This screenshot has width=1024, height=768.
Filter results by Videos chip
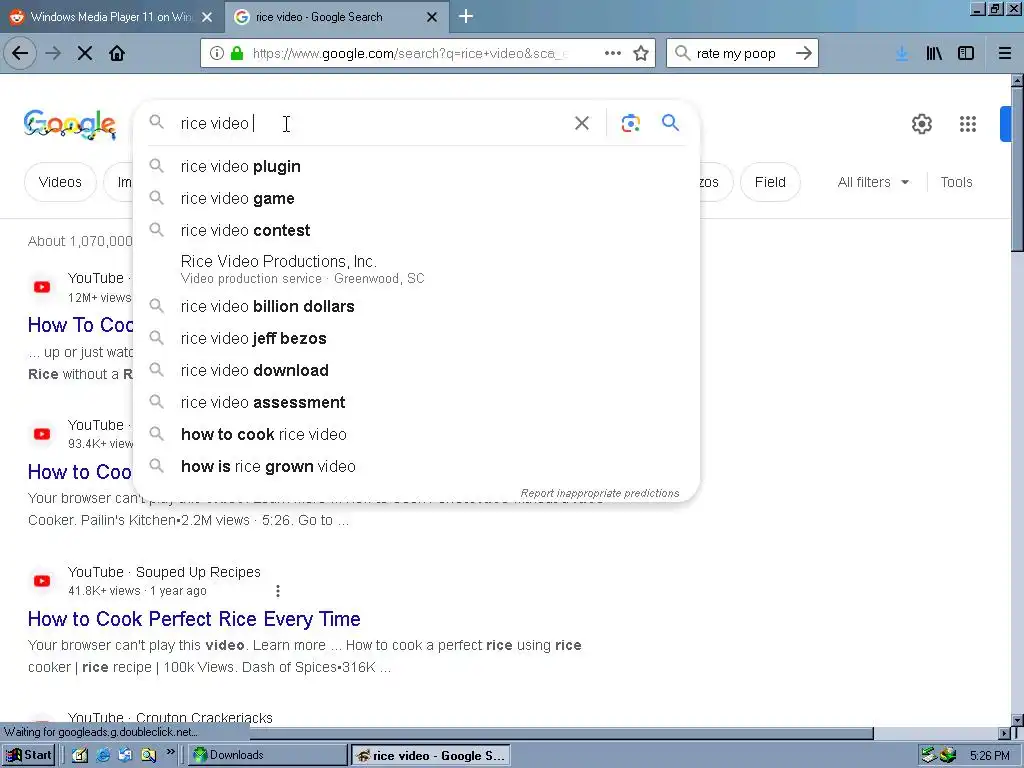point(60,182)
